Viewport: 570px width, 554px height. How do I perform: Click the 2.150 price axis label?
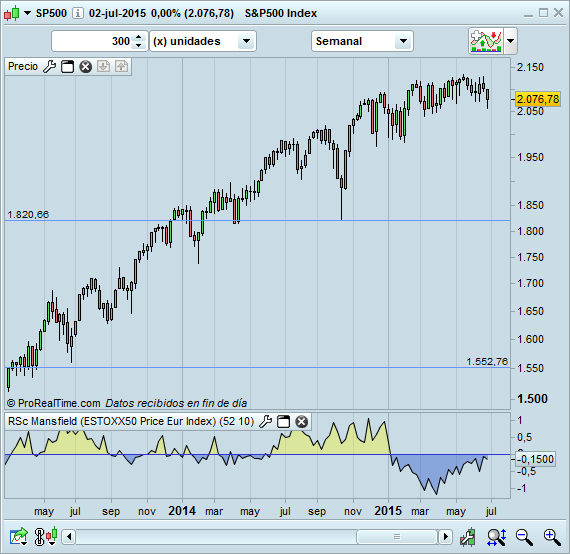[530, 67]
